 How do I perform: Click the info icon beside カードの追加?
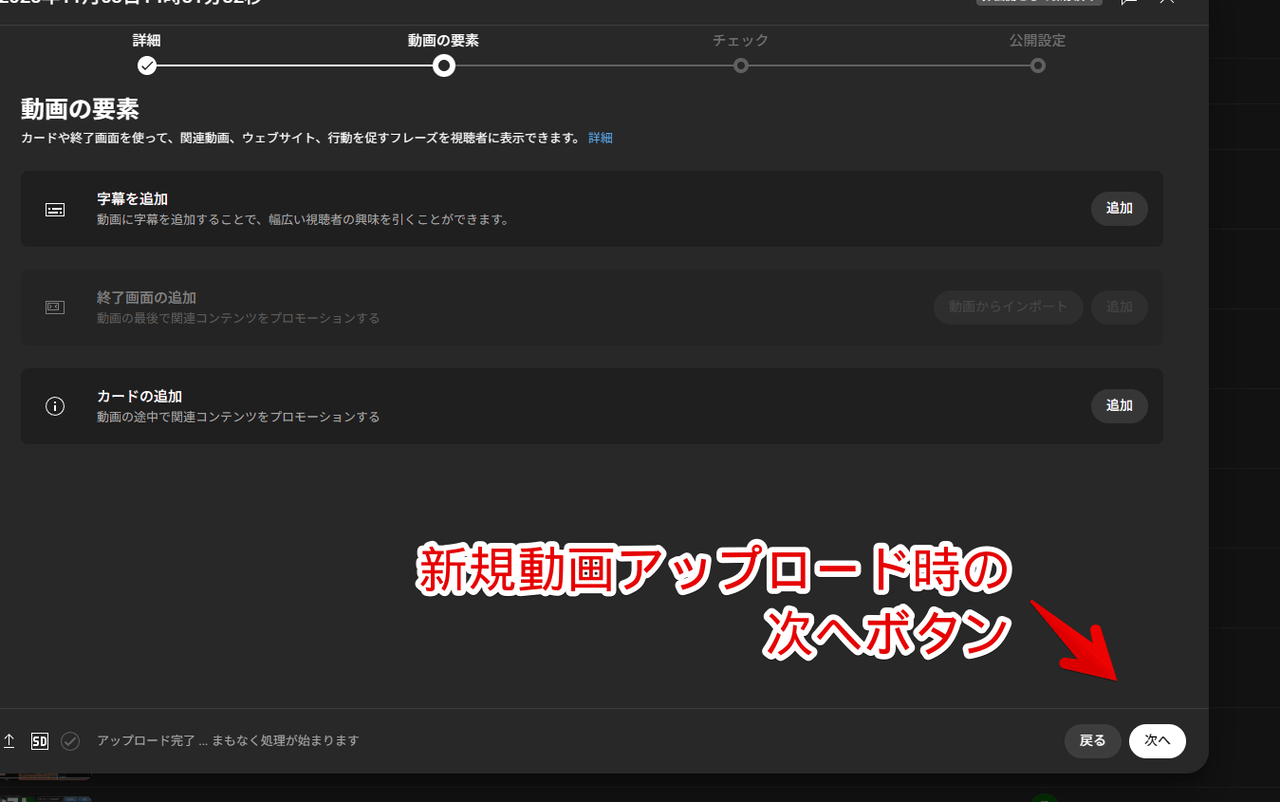click(55, 406)
